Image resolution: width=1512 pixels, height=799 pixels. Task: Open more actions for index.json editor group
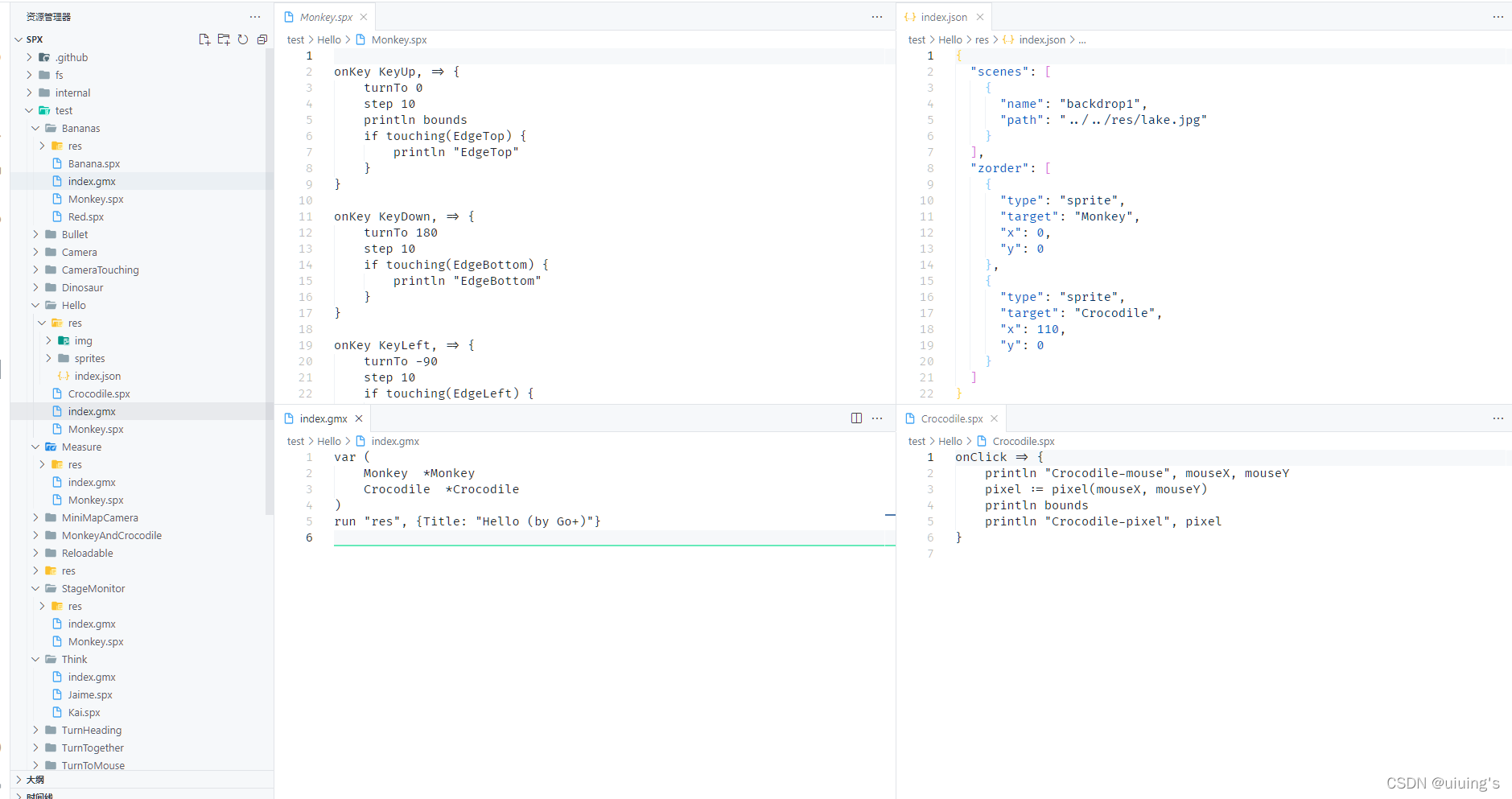(1498, 17)
